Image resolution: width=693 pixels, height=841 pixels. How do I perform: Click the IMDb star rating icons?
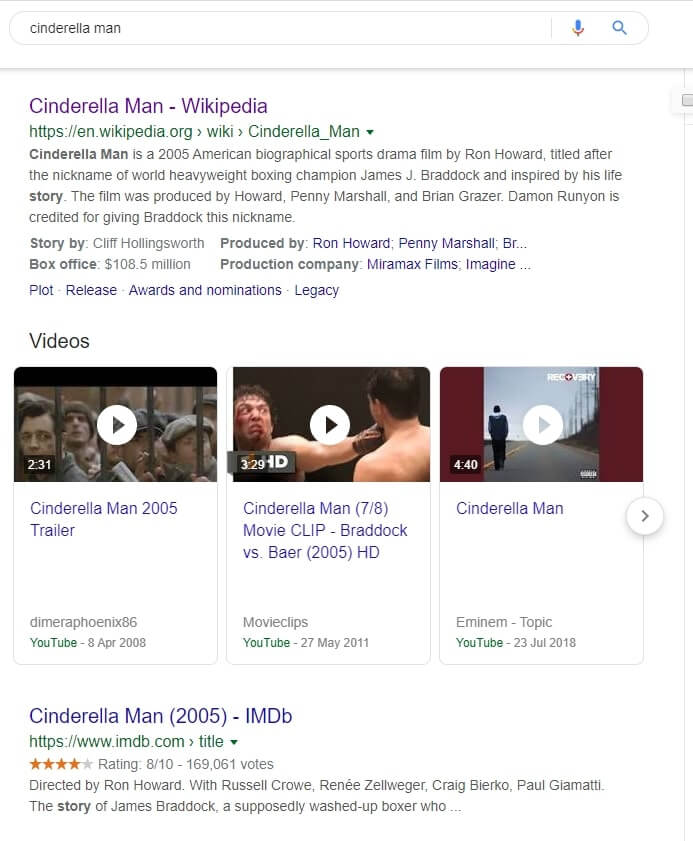click(61, 764)
